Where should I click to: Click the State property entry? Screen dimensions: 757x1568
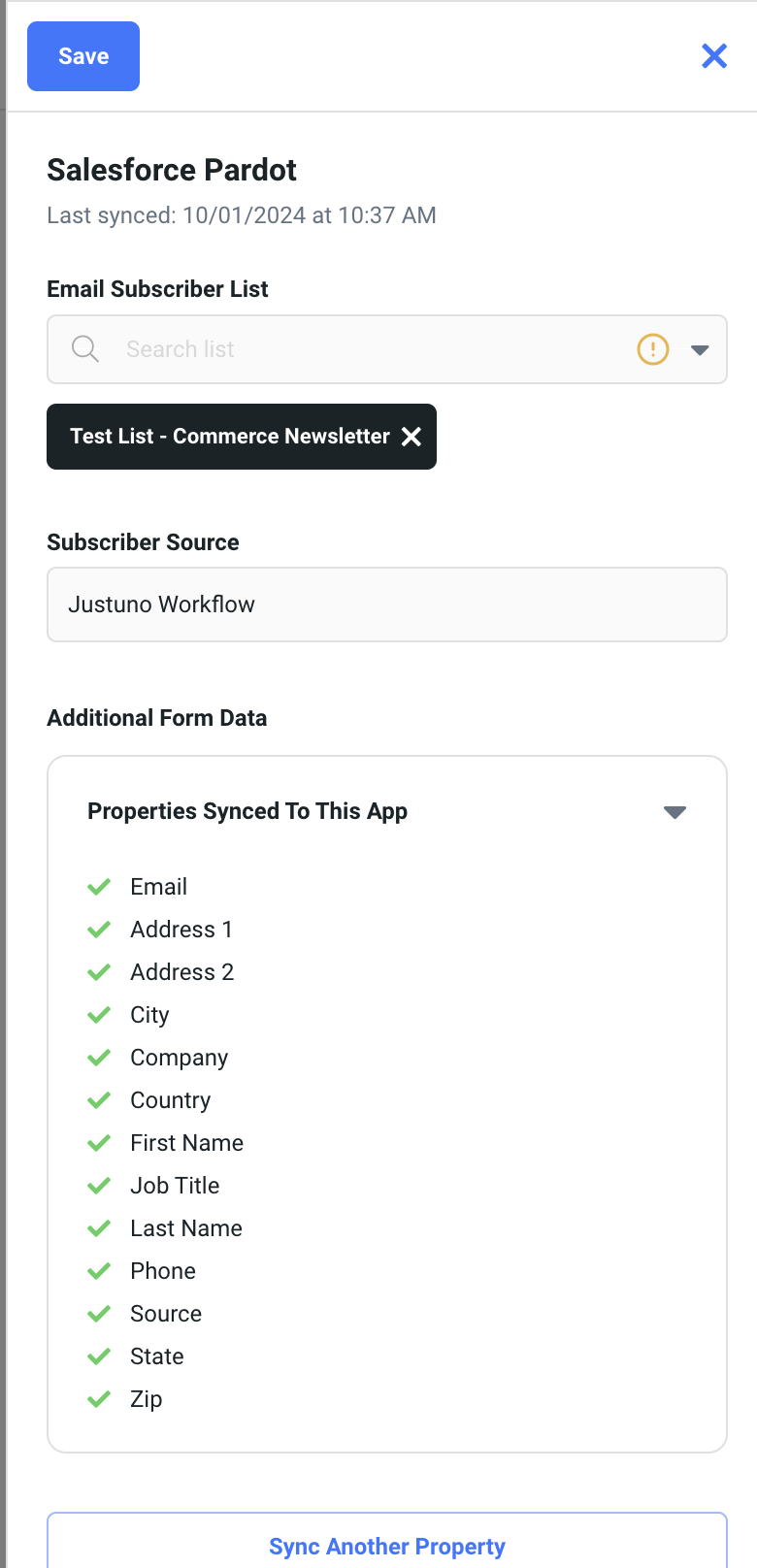click(156, 1356)
